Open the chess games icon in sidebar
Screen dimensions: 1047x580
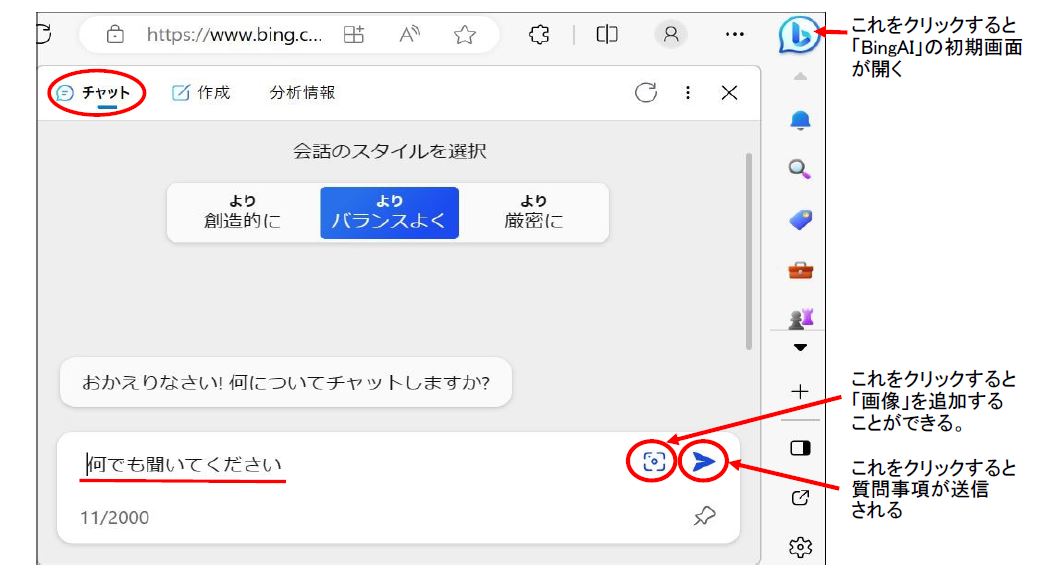(x=799, y=319)
